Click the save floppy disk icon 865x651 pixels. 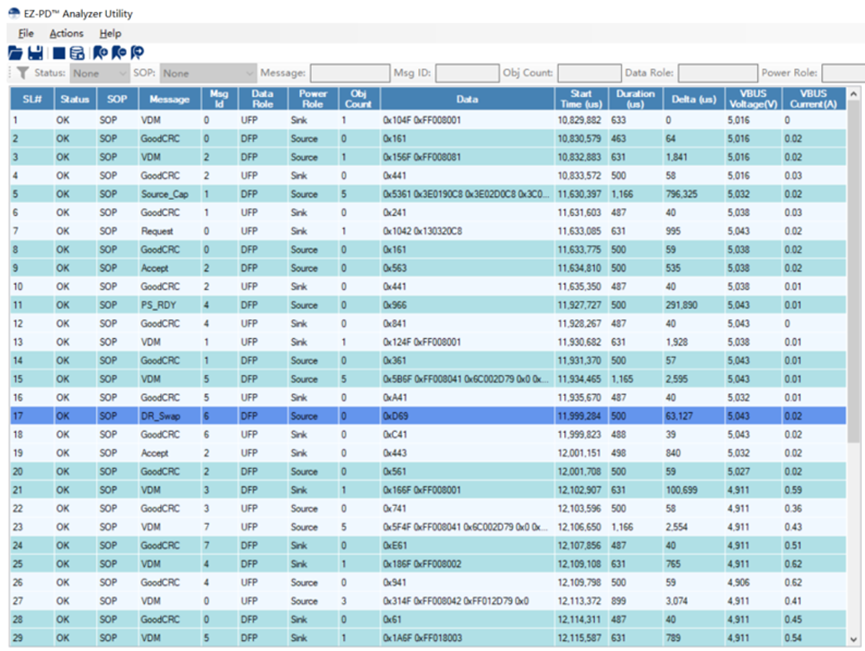[x=35, y=53]
